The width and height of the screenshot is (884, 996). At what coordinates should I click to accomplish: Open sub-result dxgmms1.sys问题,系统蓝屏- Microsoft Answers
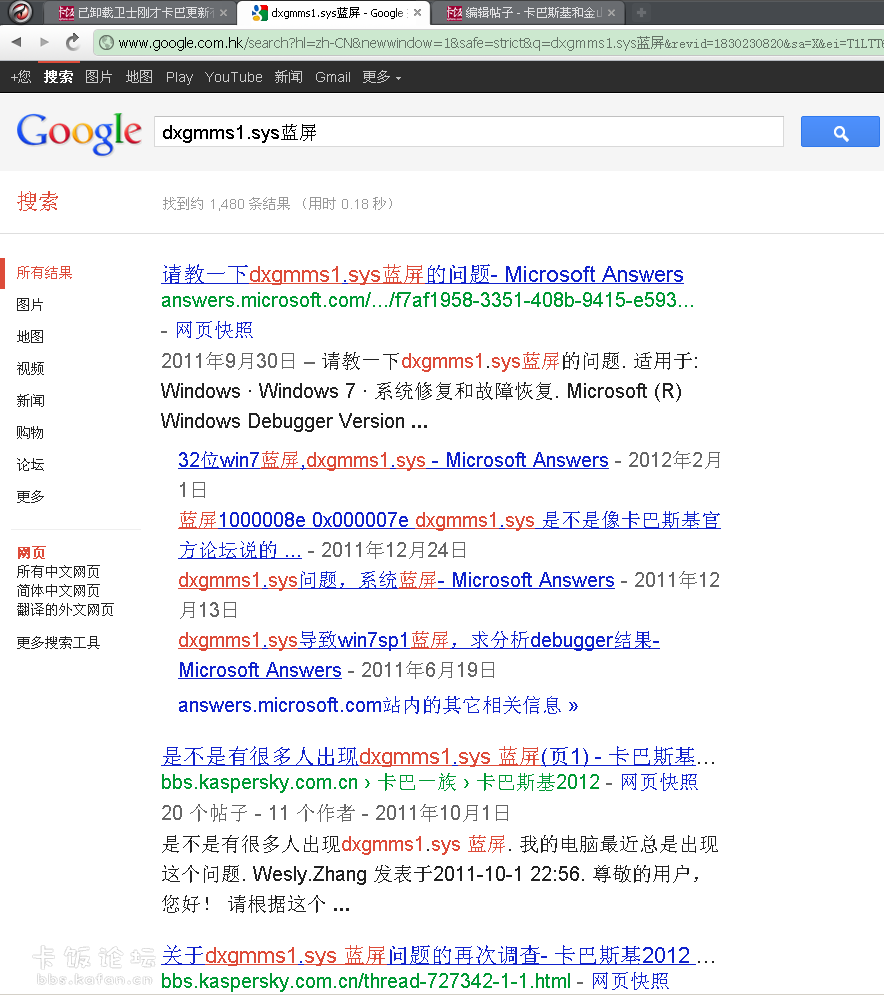coord(396,580)
